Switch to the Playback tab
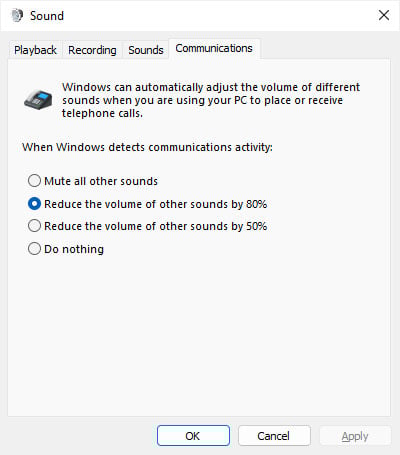The width and height of the screenshot is (400, 455). pos(35,50)
